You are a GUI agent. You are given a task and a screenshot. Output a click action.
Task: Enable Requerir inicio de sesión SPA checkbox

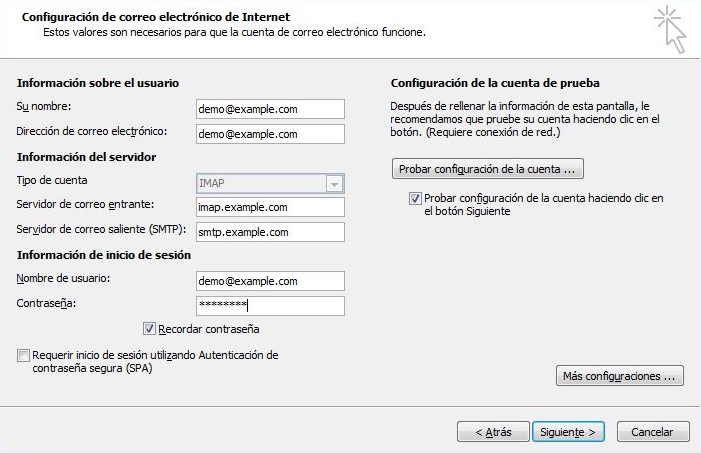(x=23, y=356)
